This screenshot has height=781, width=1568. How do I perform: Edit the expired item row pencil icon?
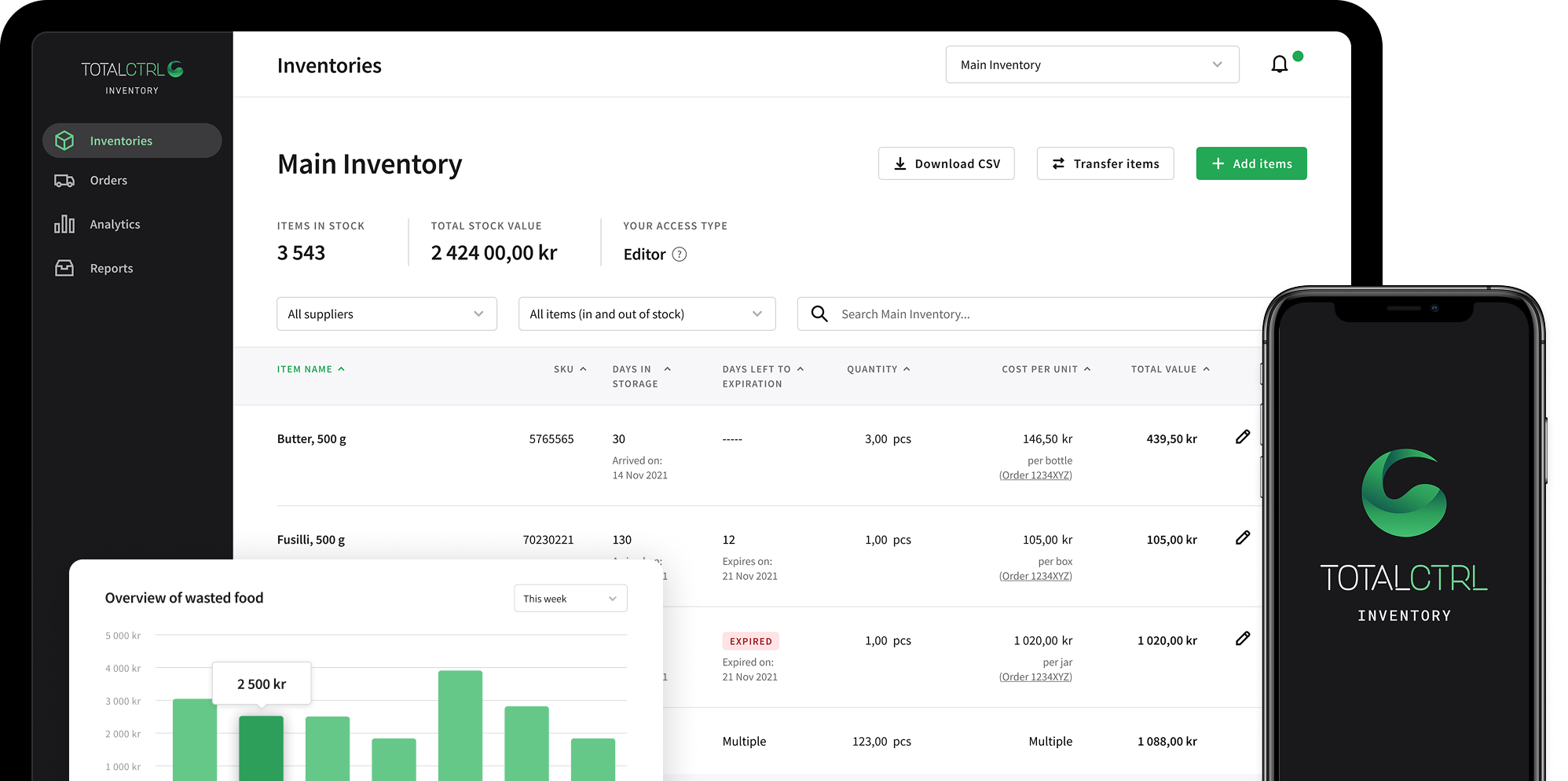coord(1243,639)
